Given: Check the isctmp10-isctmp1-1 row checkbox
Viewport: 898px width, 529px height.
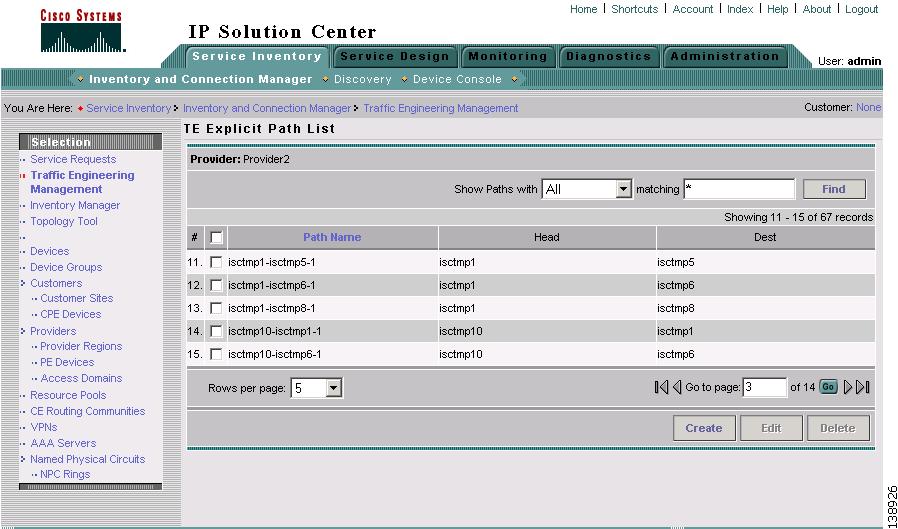Looking at the screenshot, I should pos(216,331).
